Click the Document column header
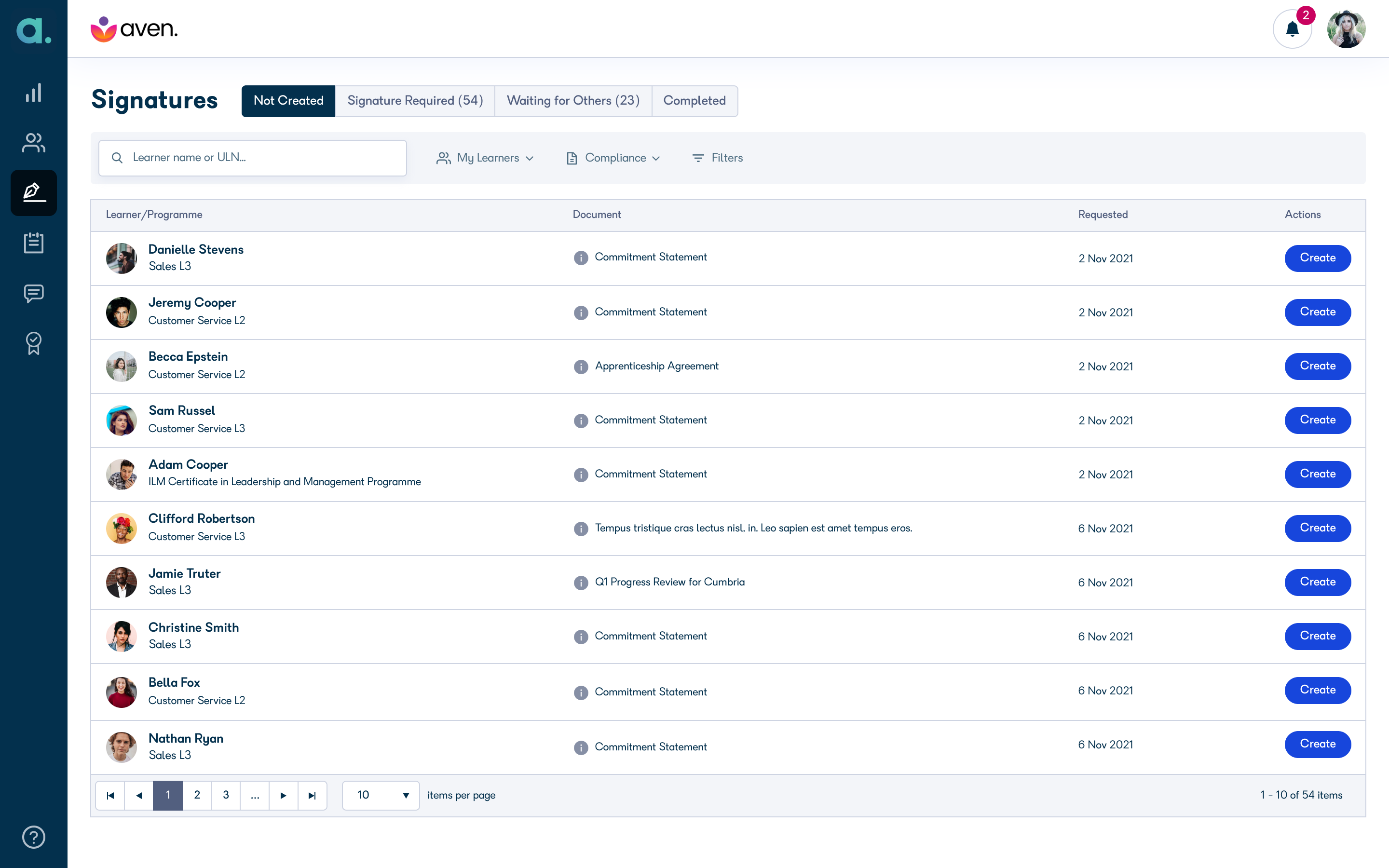This screenshot has width=1389, height=868. coord(596,215)
